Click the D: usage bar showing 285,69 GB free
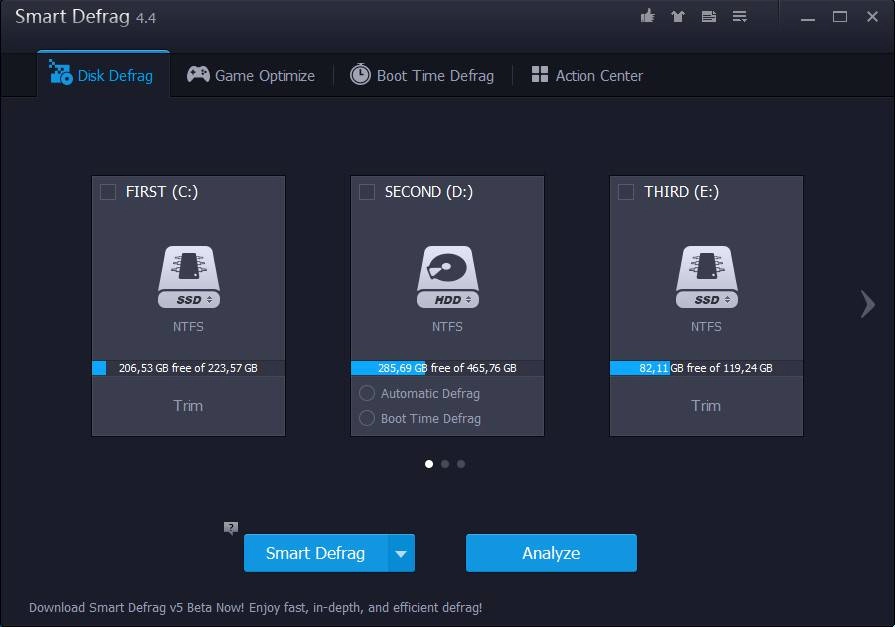This screenshot has width=895, height=627. click(x=448, y=368)
